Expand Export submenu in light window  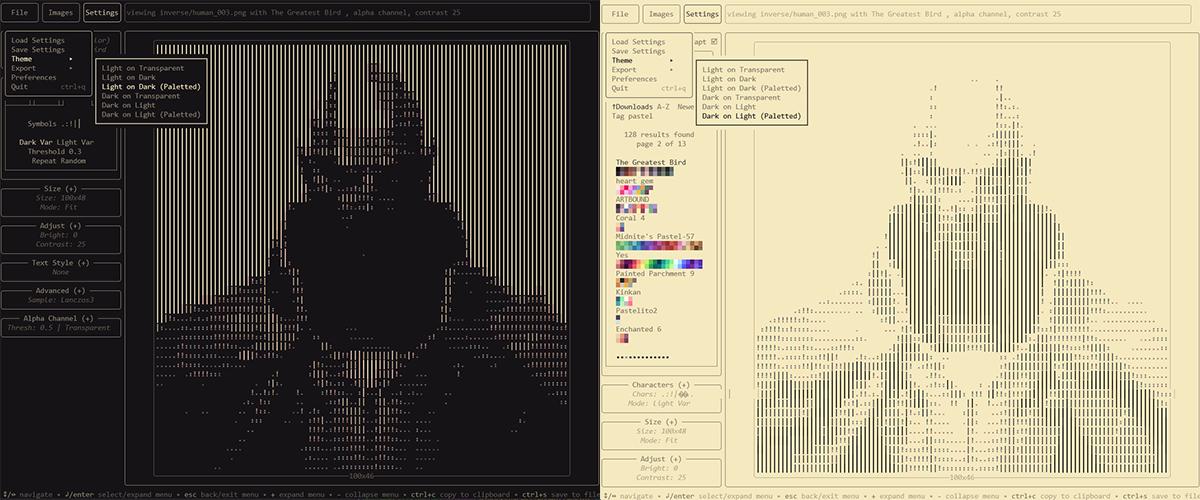tap(642, 70)
